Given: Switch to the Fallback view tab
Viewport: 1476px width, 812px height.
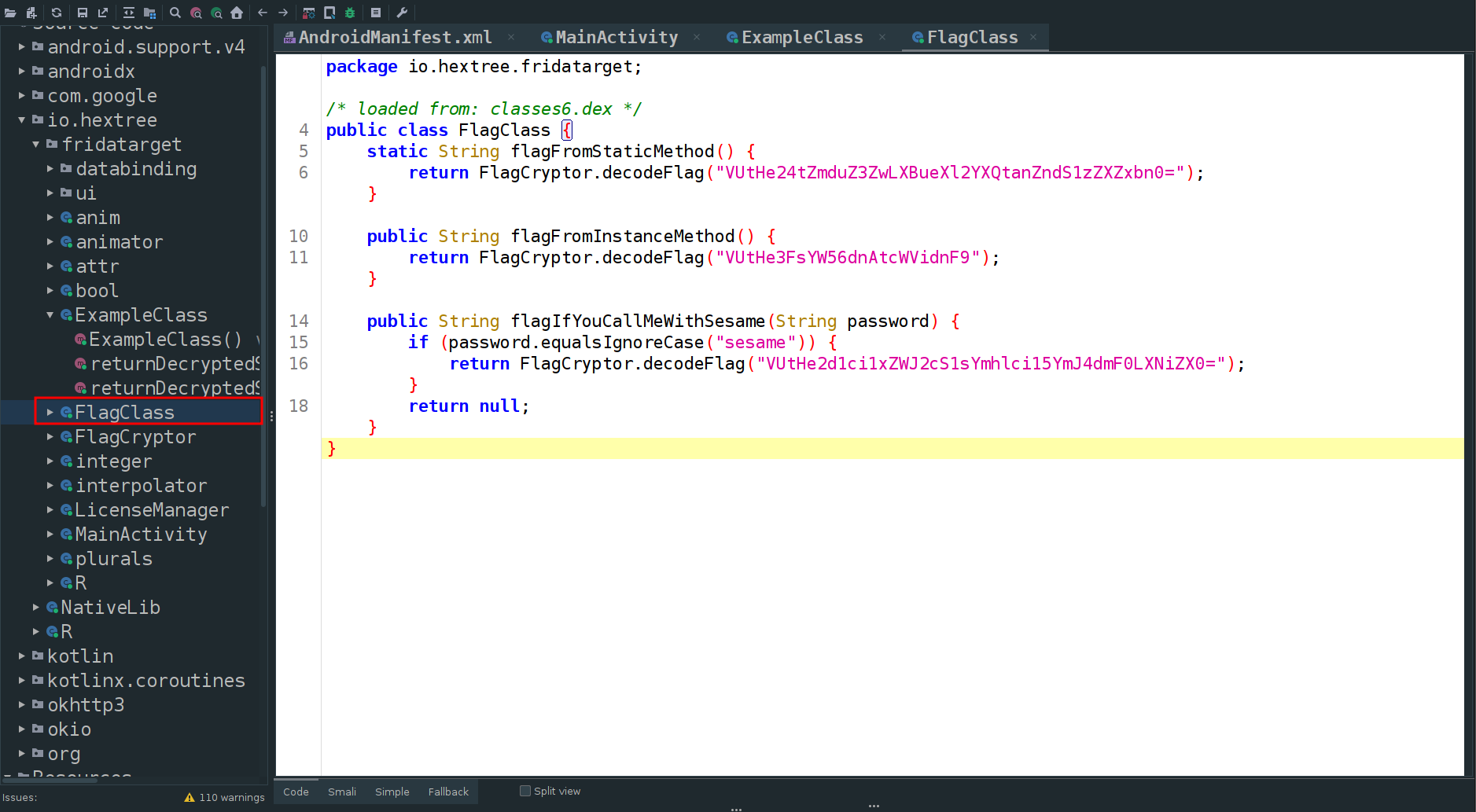Looking at the screenshot, I should (x=448, y=792).
